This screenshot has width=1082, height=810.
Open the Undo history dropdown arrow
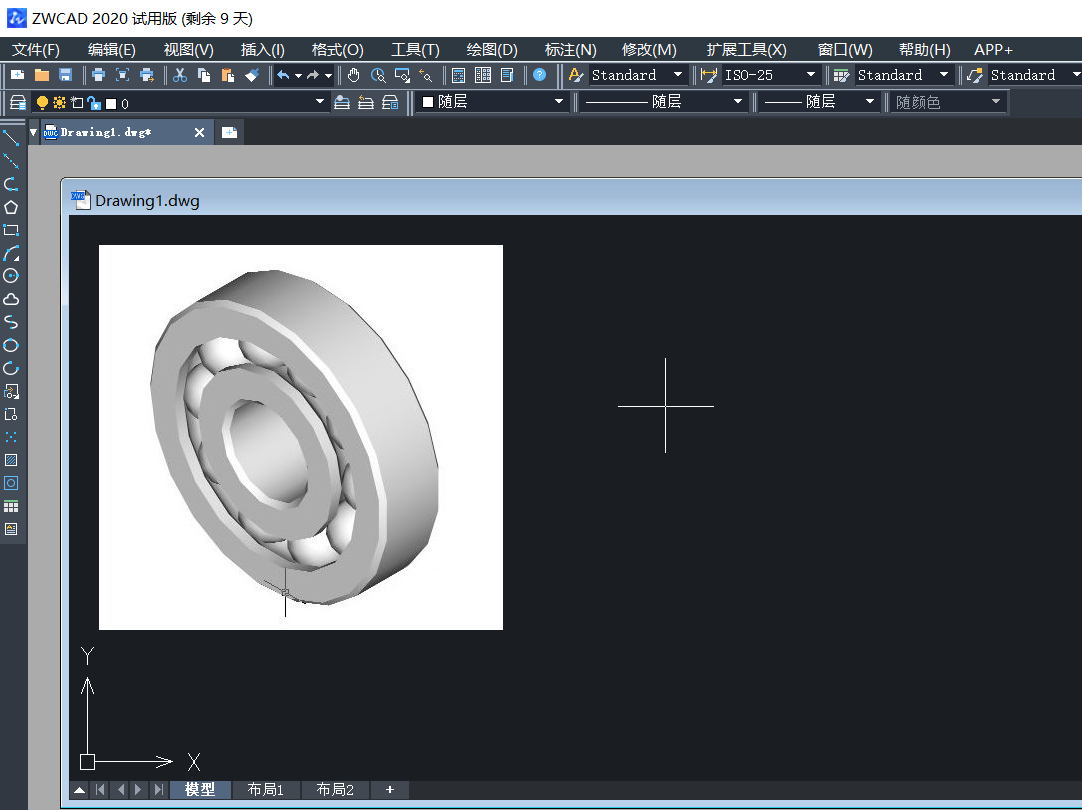[297, 75]
